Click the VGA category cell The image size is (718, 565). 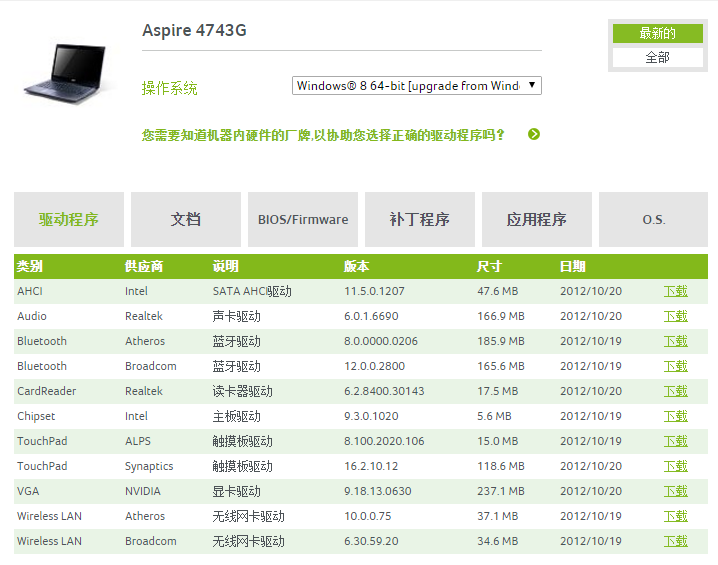[28, 491]
